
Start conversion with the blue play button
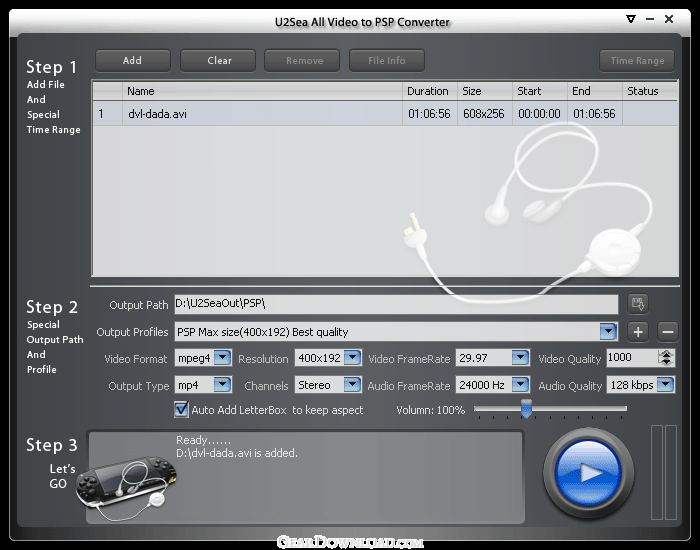[588, 473]
